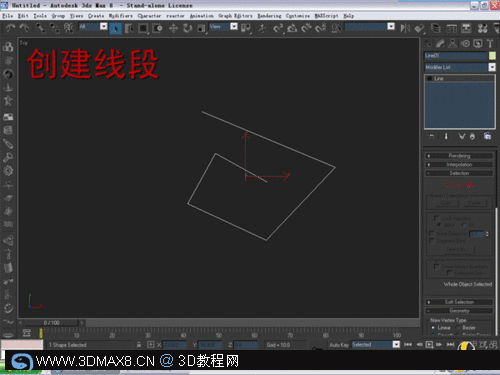
Task: Enable Show Vertex Numbers checkbox
Action: click(436, 266)
